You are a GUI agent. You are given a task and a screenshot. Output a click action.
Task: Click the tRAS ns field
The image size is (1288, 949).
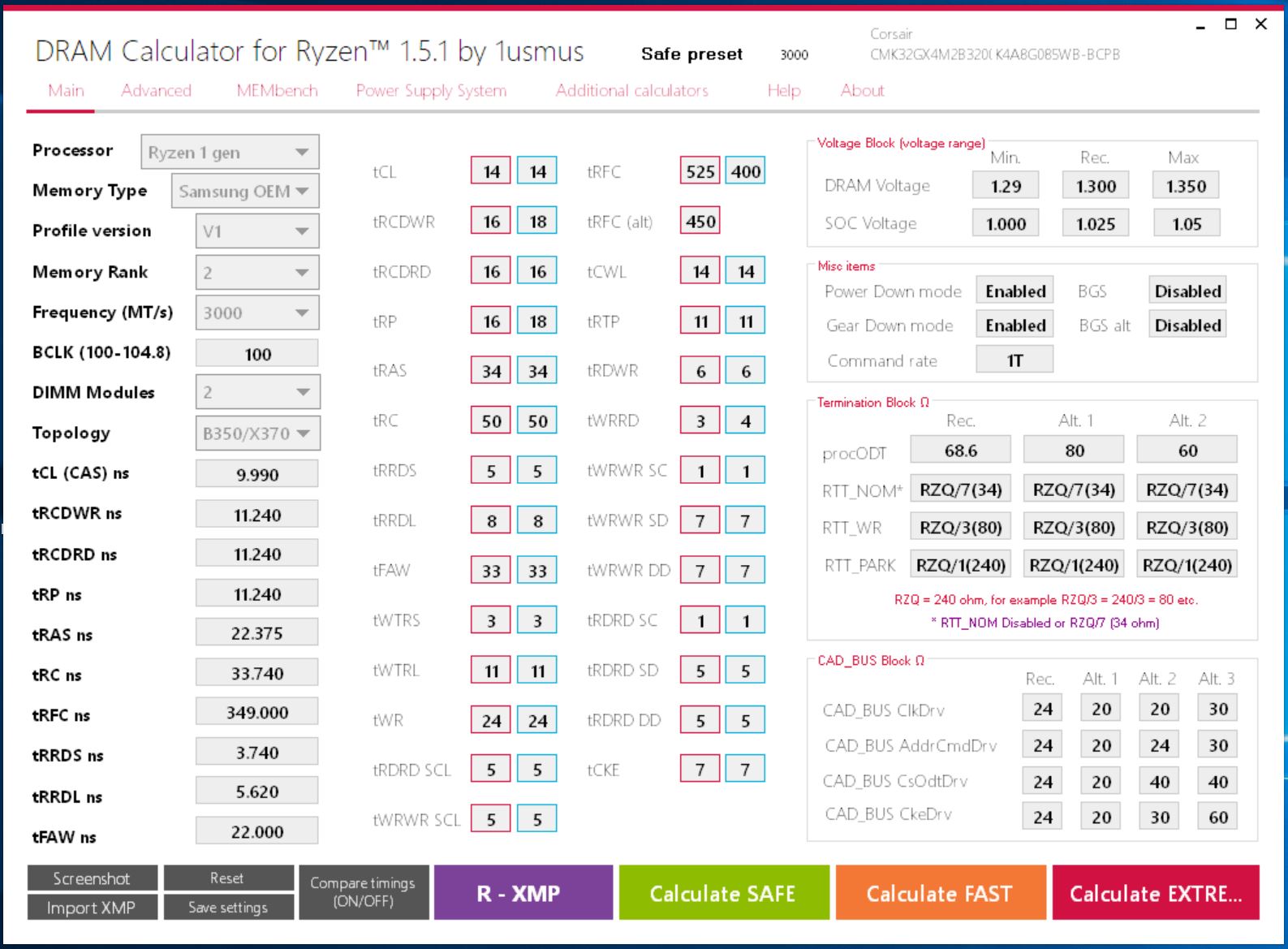click(257, 633)
